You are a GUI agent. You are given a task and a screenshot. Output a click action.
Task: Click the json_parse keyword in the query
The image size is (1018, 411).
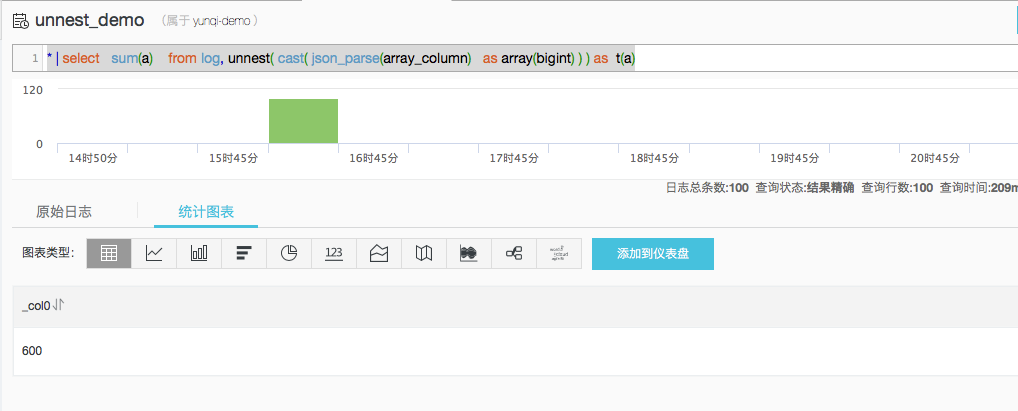click(x=345, y=58)
